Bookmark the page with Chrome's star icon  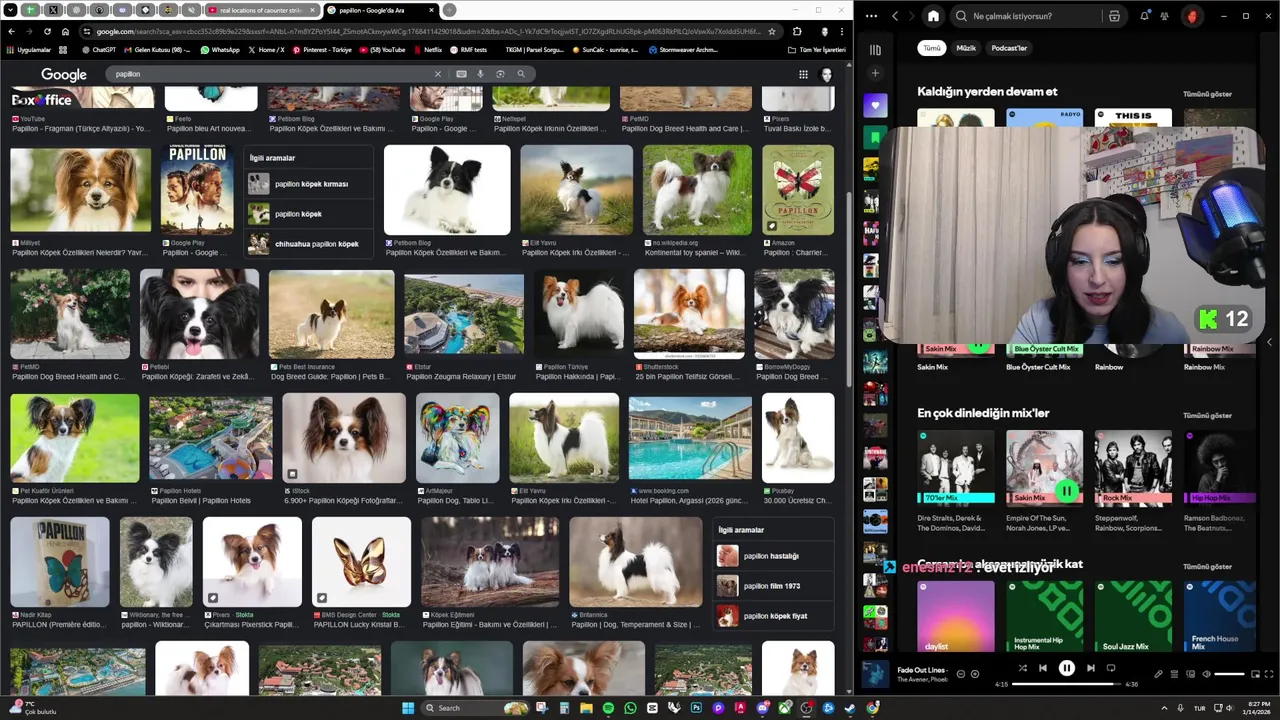click(771, 31)
